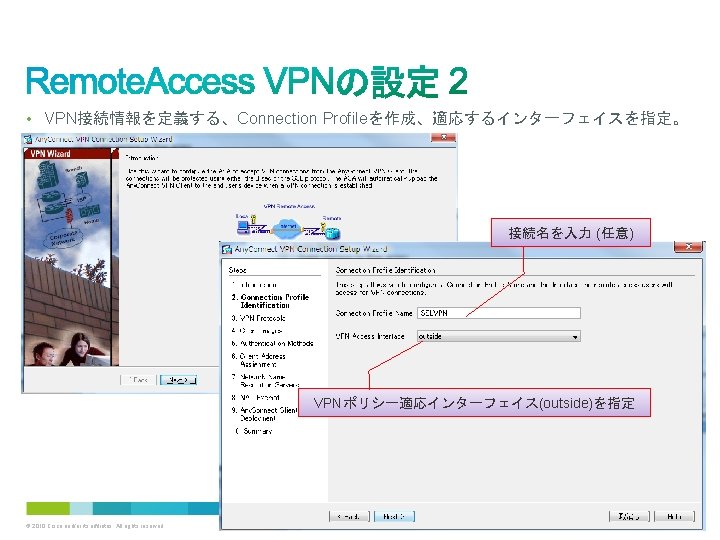Select the Summary step
Screen dimensions: 720x540
tap(254, 431)
